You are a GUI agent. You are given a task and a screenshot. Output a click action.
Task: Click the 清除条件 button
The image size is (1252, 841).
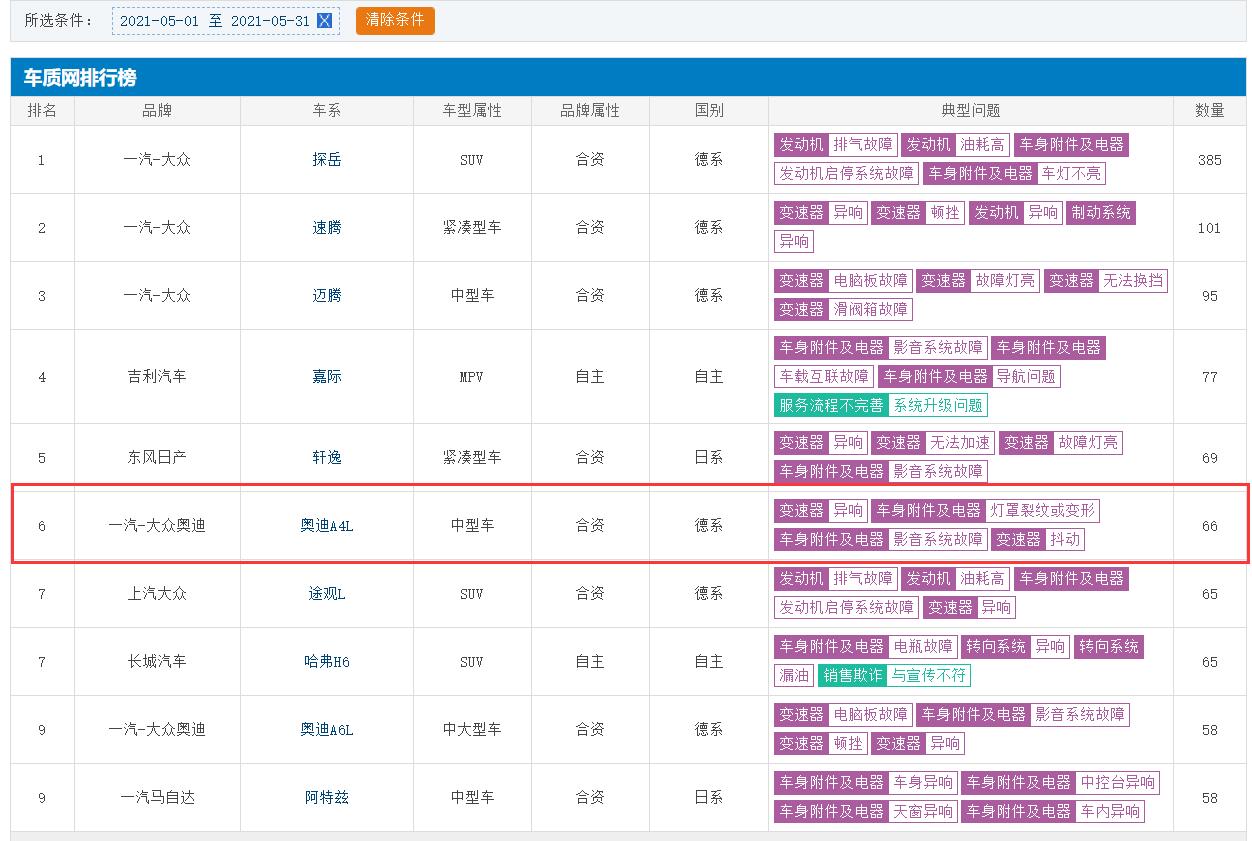pos(395,20)
